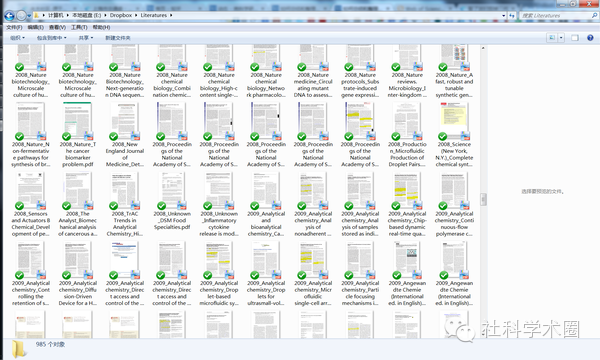Click the change view icon in toolbar

pyautogui.click(x=552, y=38)
